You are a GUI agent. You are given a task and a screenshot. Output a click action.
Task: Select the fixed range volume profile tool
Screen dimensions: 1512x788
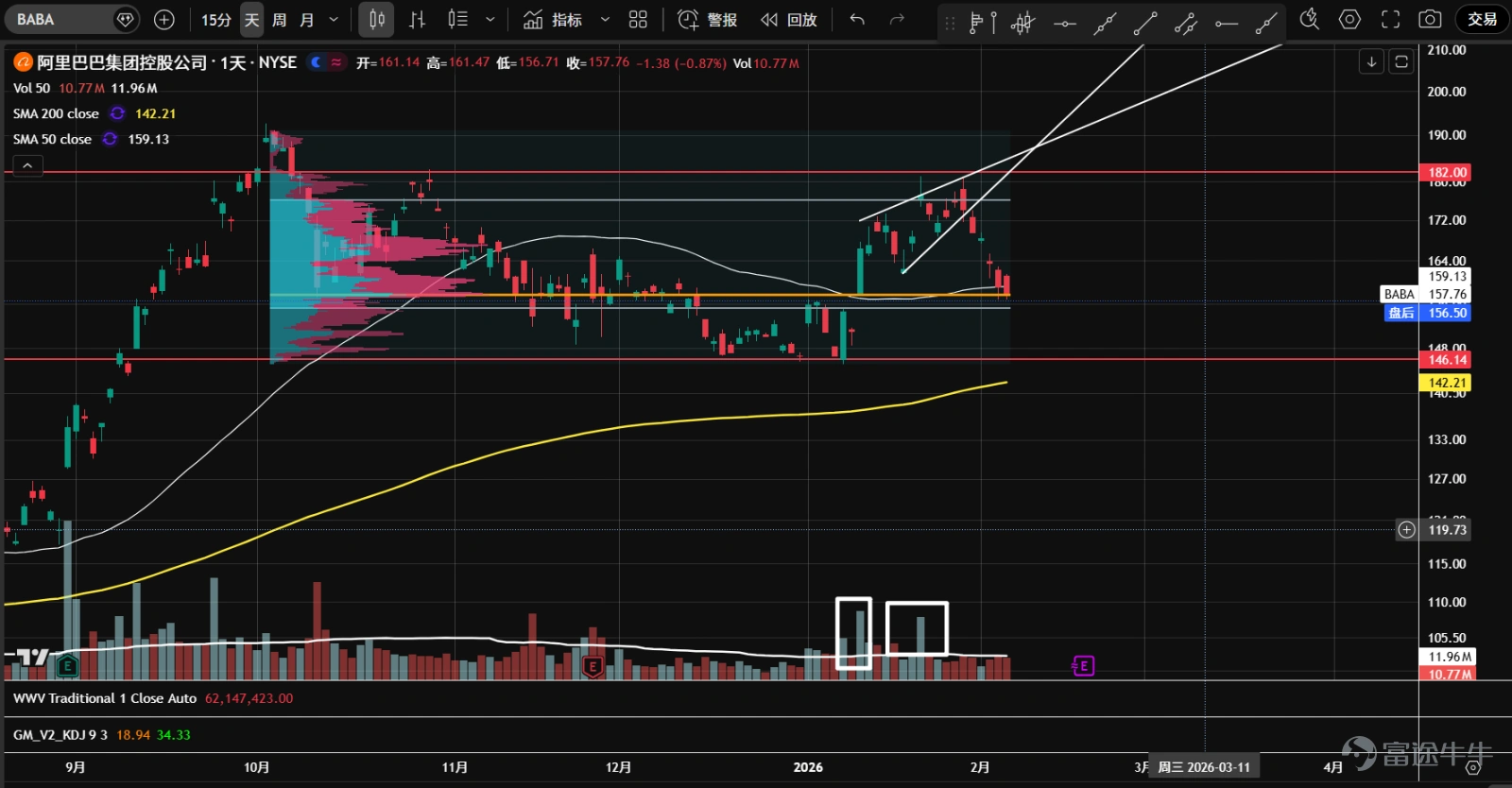[983, 22]
